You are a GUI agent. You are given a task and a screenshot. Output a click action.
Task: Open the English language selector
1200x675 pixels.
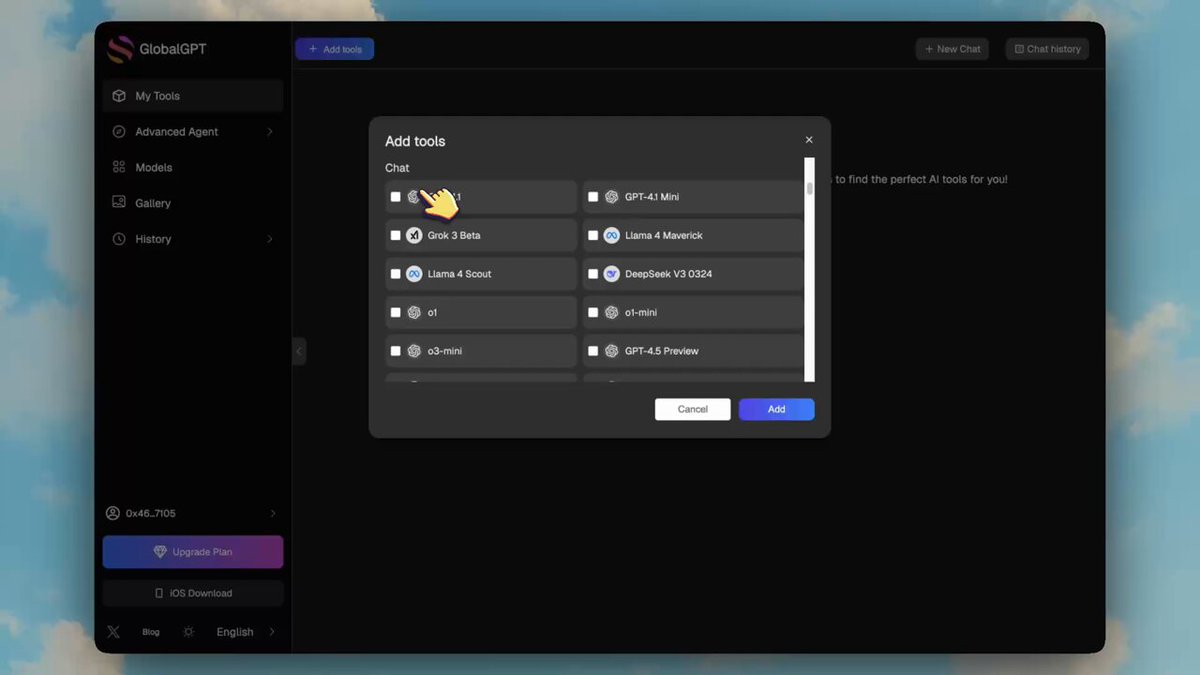coord(236,632)
